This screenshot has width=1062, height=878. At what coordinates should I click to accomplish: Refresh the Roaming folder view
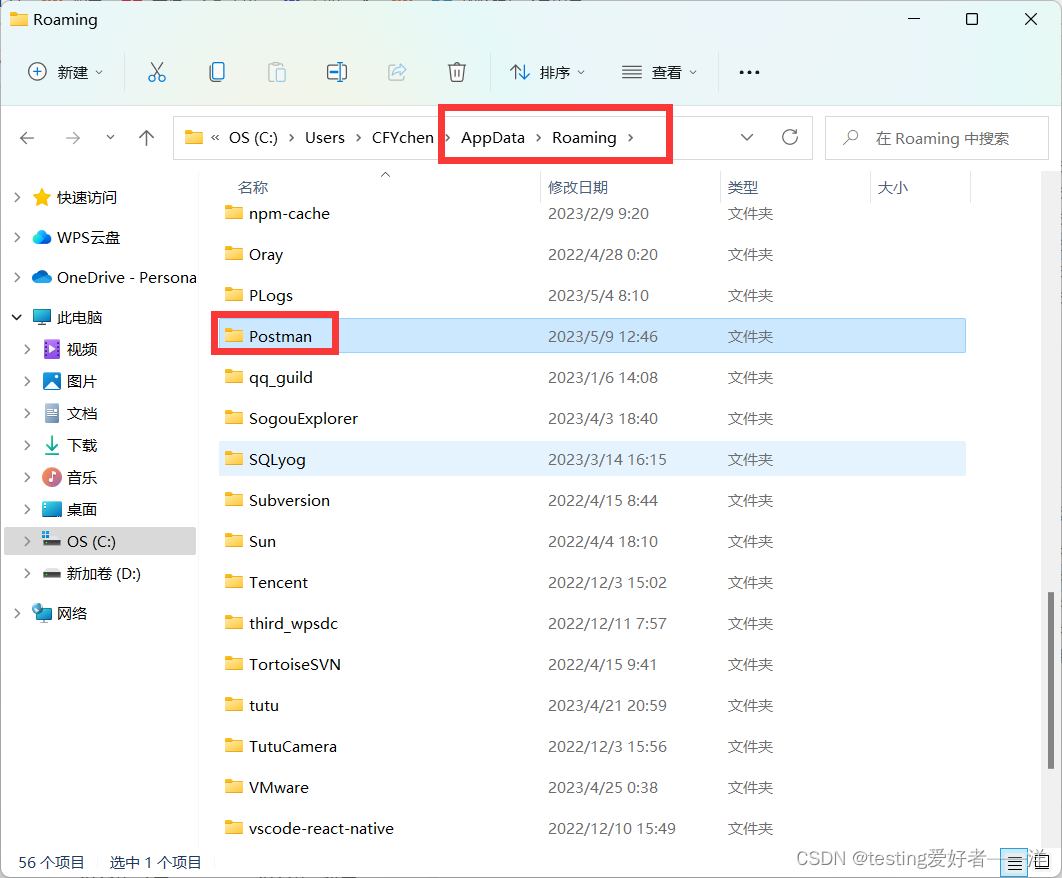click(x=790, y=138)
